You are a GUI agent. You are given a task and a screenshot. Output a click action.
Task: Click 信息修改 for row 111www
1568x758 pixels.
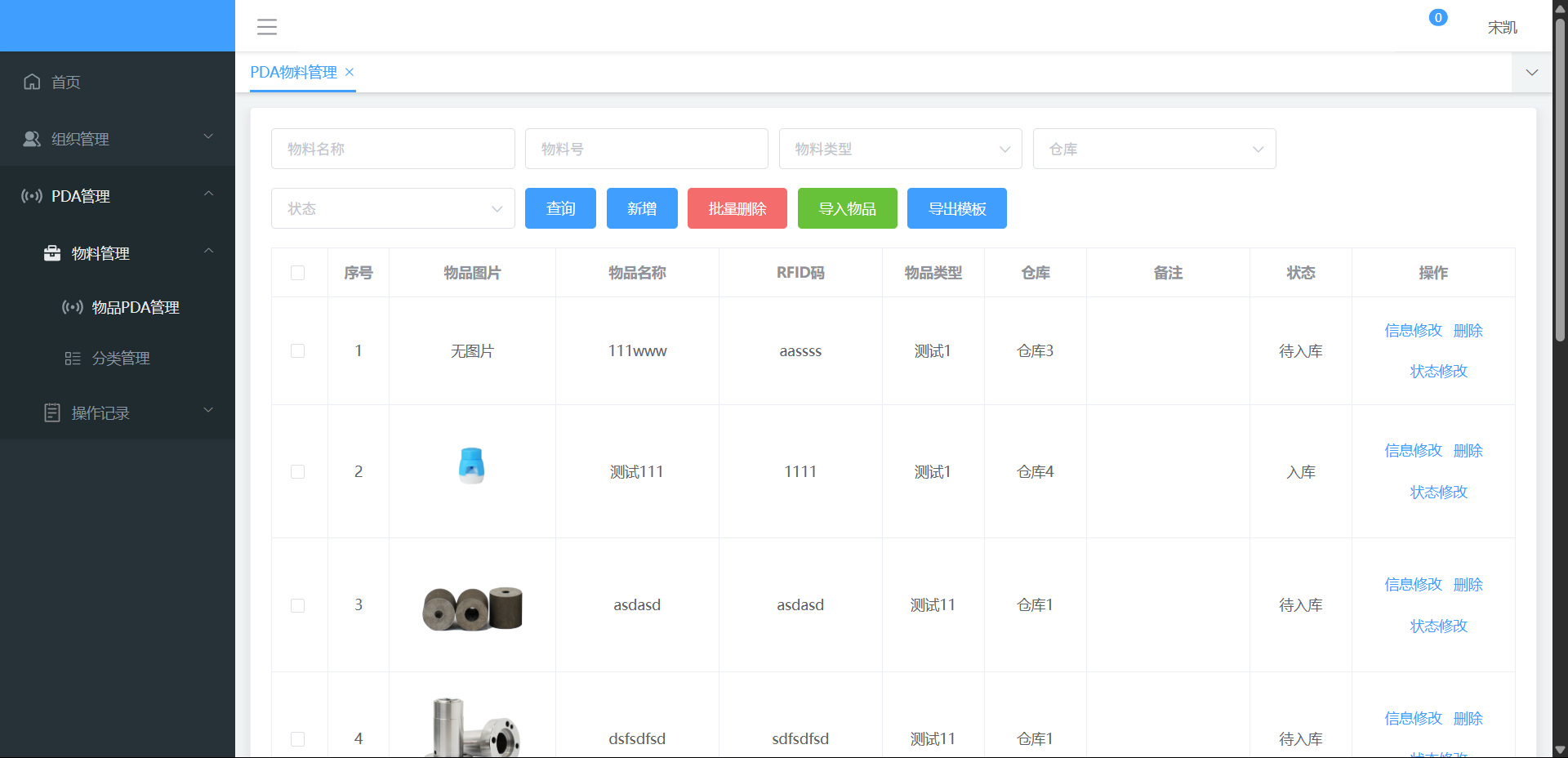[1414, 331]
